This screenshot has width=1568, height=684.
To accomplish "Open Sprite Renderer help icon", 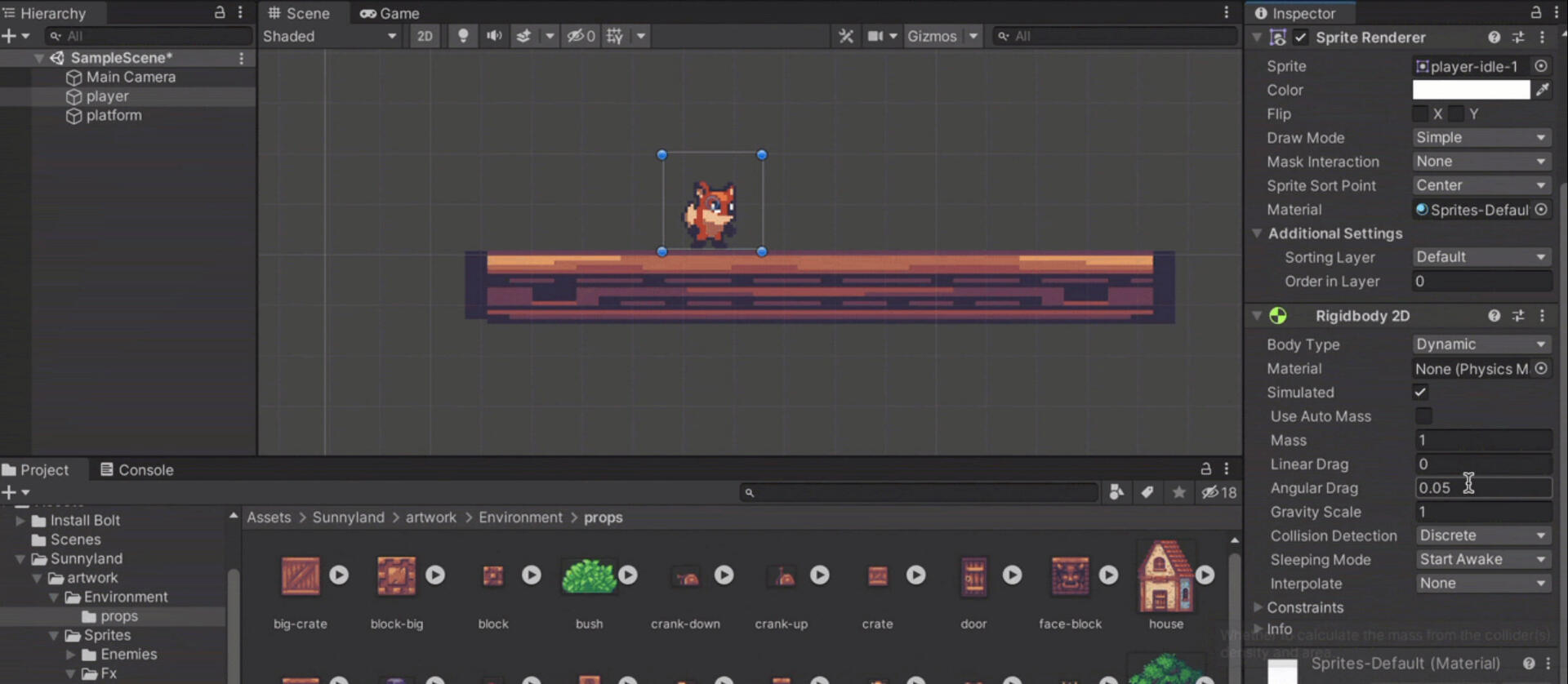I will click(x=1494, y=38).
